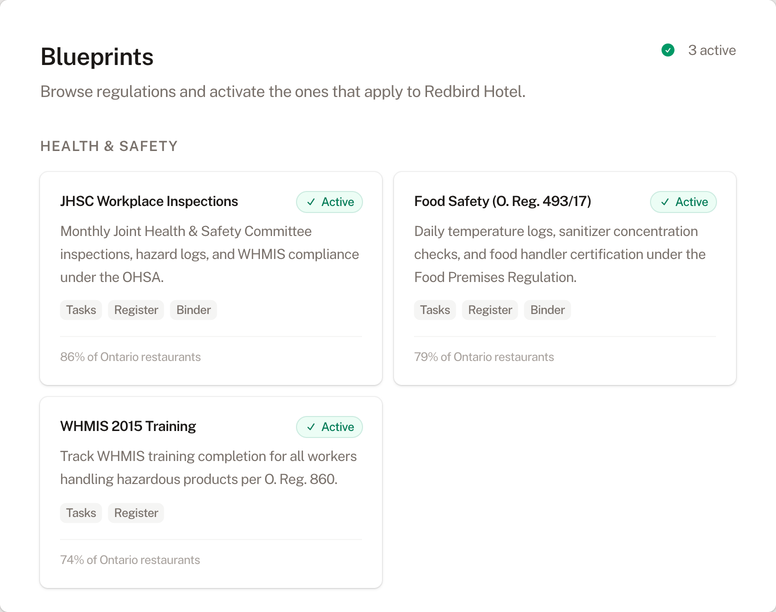Toggle Active badge on Food Safety card
The height and width of the screenshot is (612, 776).
(x=683, y=202)
